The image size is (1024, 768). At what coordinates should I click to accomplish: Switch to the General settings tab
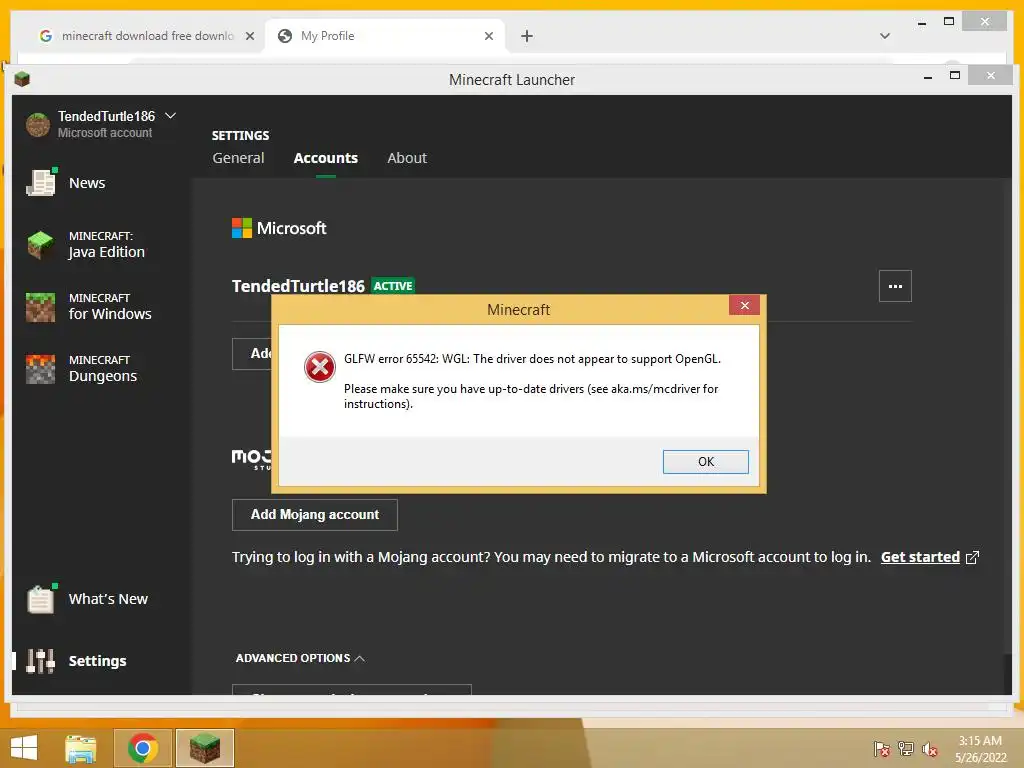point(238,158)
